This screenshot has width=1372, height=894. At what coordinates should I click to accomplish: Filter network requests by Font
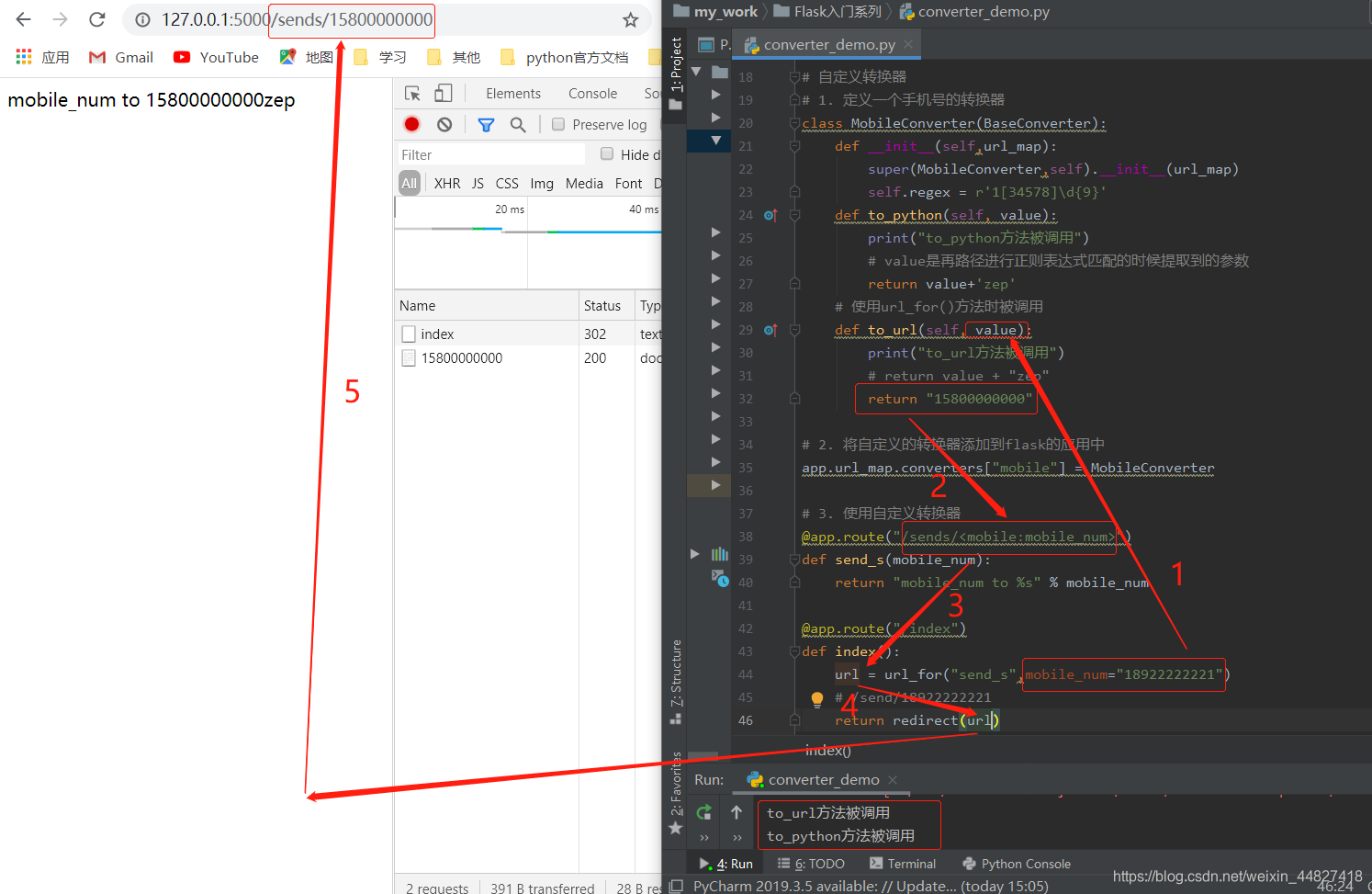pyautogui.click(x=628, y=183)
